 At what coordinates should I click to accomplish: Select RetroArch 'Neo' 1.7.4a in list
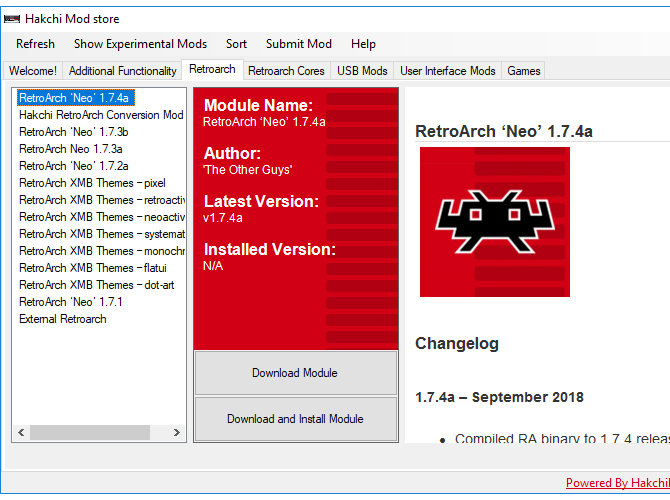click(74, 98)
